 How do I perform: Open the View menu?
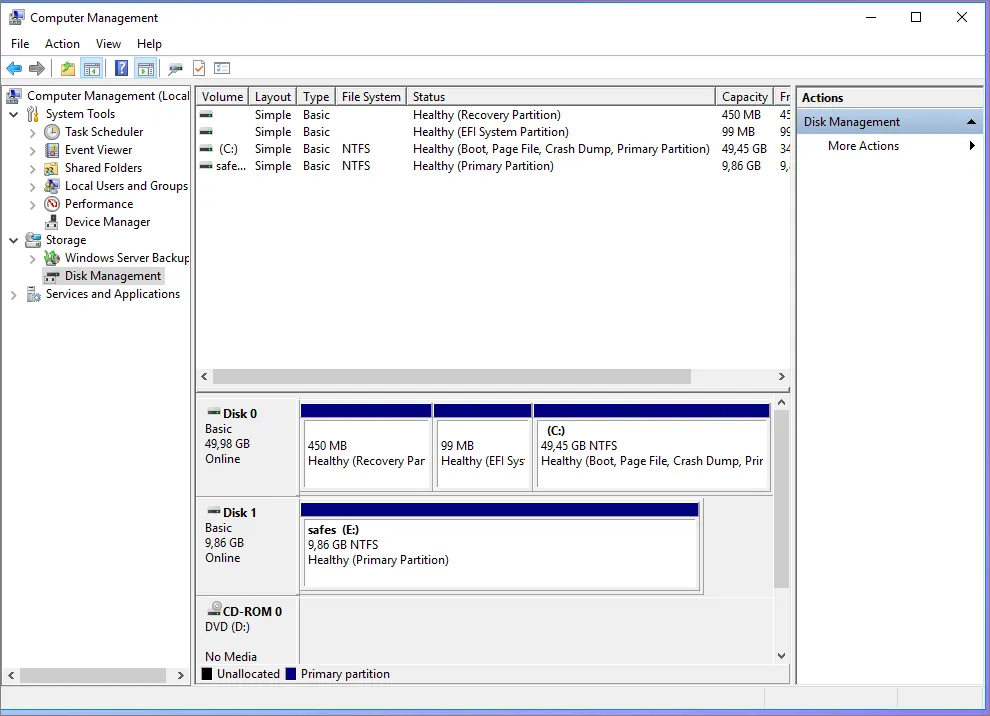point(108,44)
